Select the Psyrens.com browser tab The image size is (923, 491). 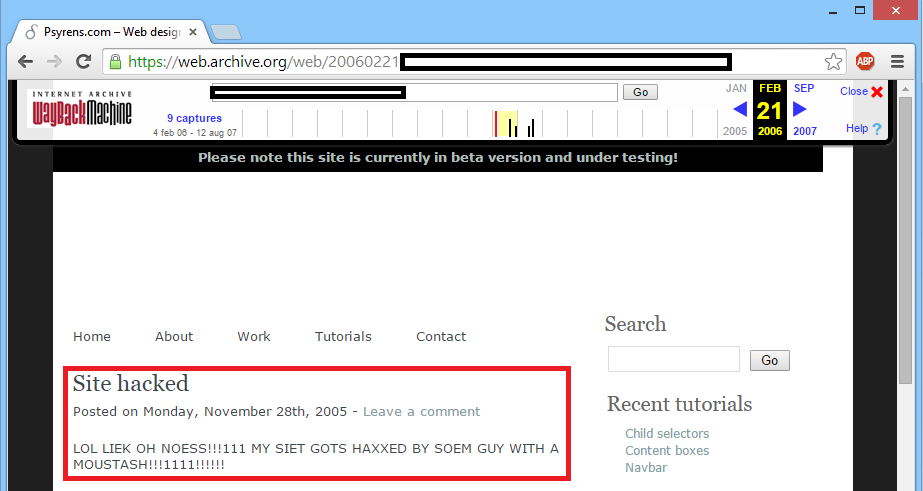112,32
